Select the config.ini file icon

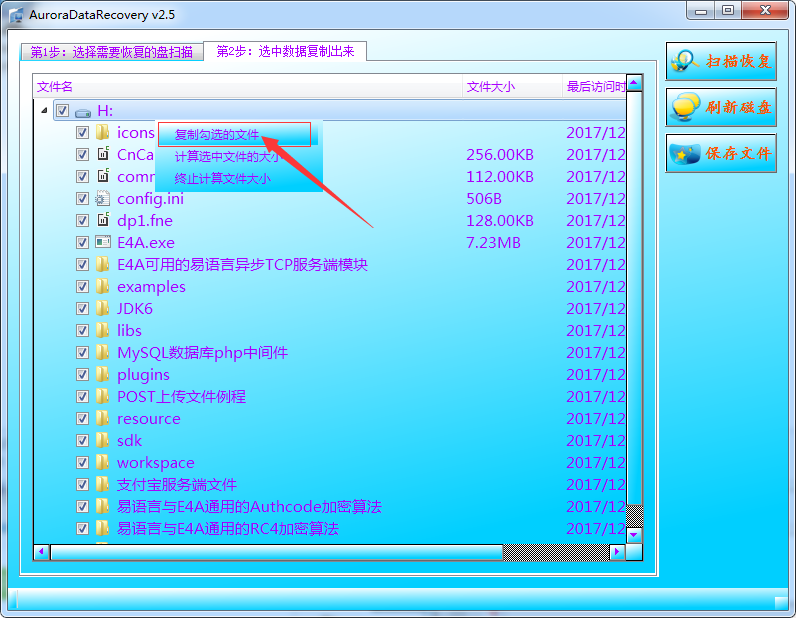(x=103, y=198)
